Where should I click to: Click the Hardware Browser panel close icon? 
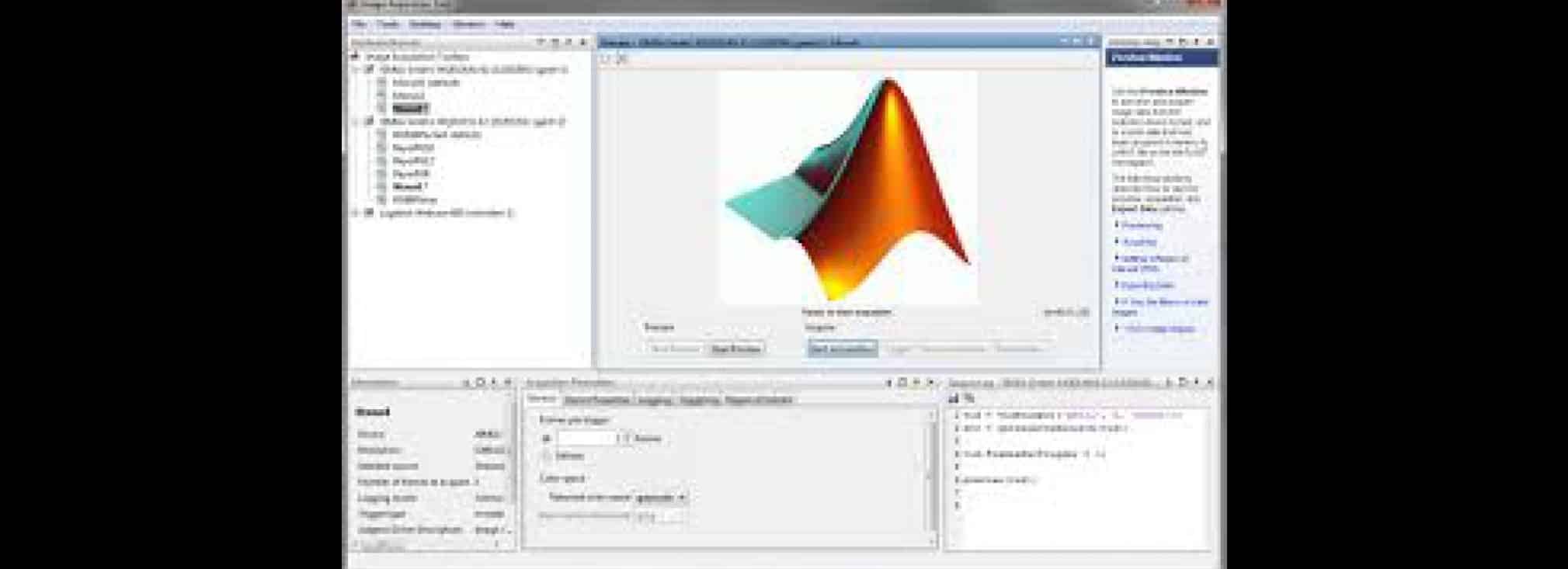tap(583, 42)
